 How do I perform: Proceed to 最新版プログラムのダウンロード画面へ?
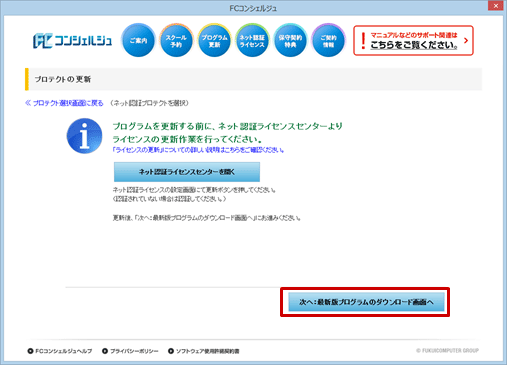tap(366, 302)
